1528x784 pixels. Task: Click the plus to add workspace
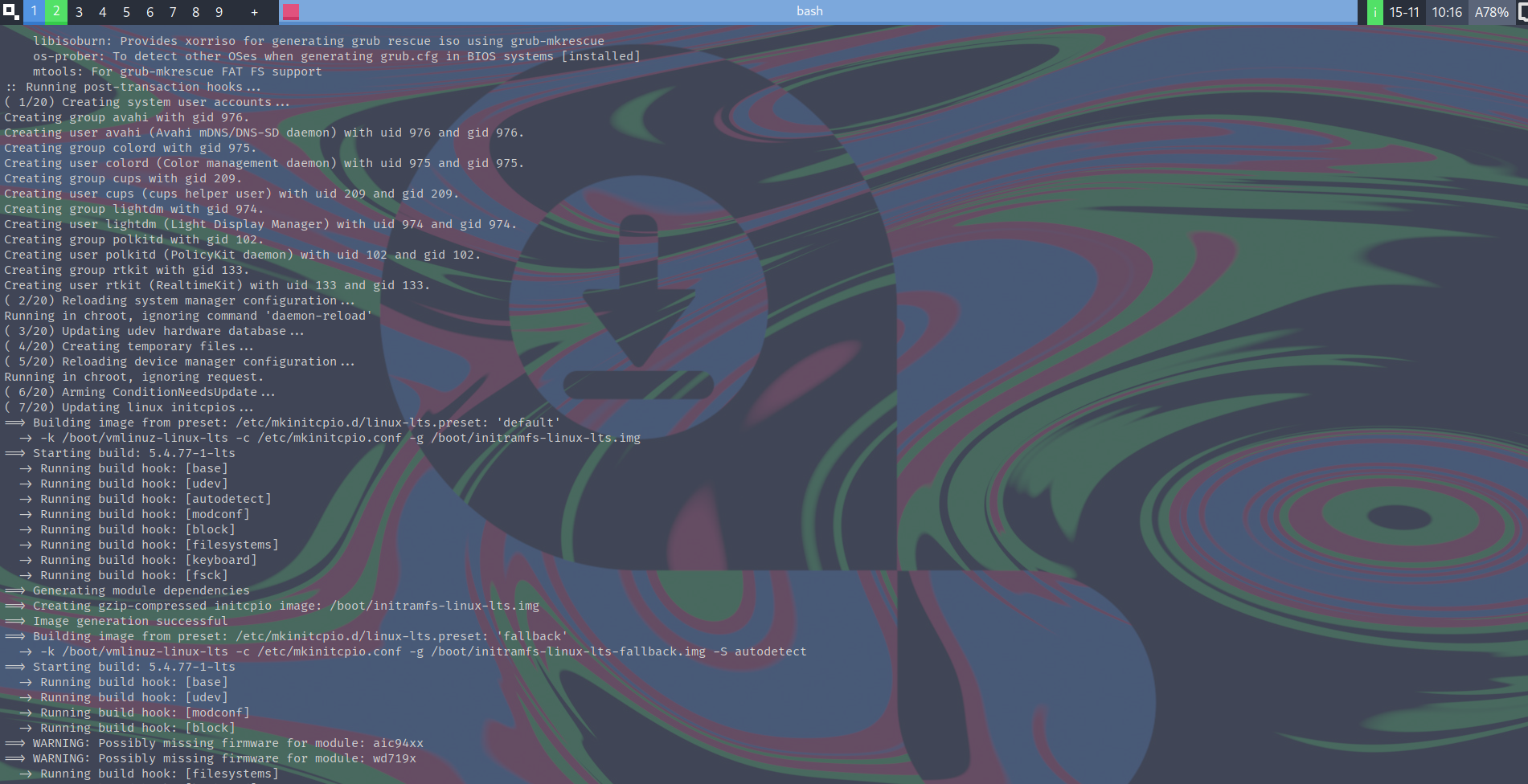(x=254, y=12)
